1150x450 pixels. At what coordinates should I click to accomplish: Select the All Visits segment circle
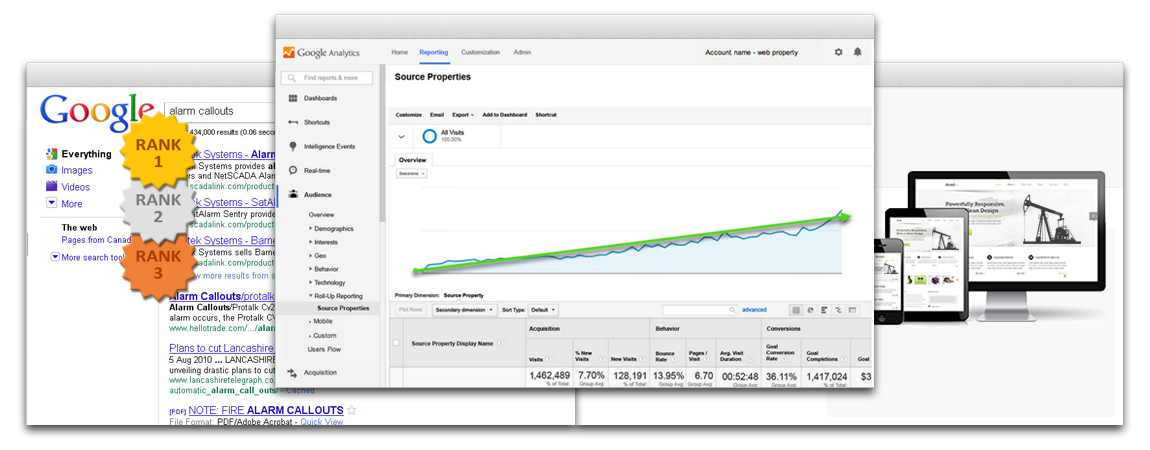(429, 136)
